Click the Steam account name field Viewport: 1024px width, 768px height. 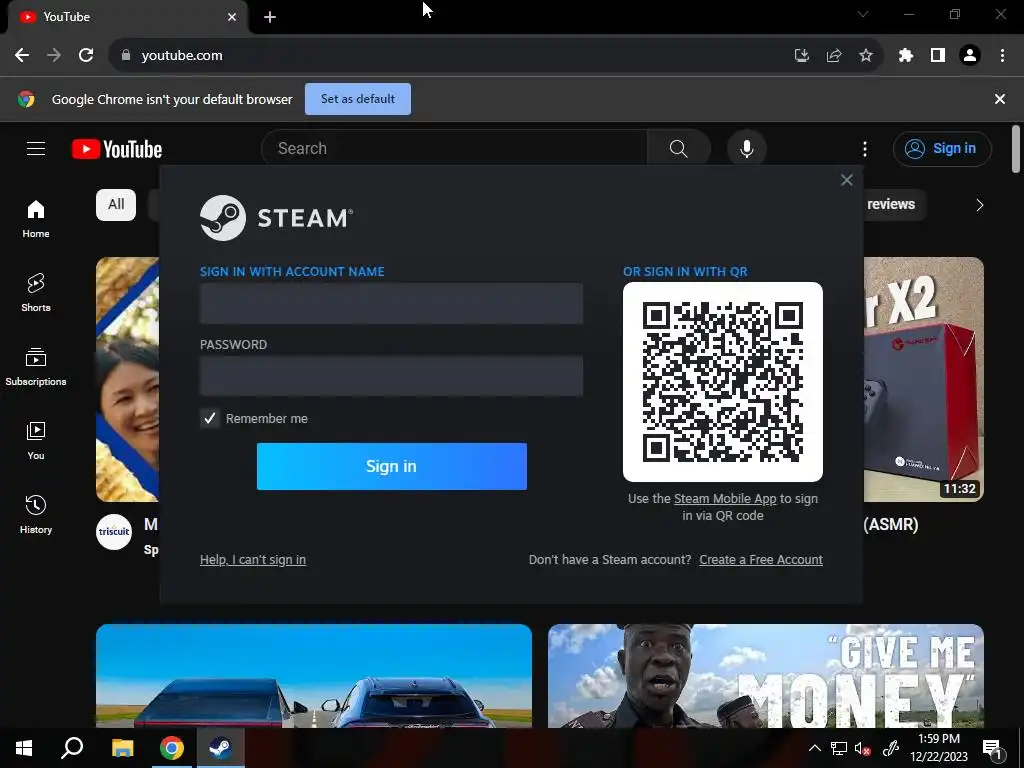(x=391, y=304)
